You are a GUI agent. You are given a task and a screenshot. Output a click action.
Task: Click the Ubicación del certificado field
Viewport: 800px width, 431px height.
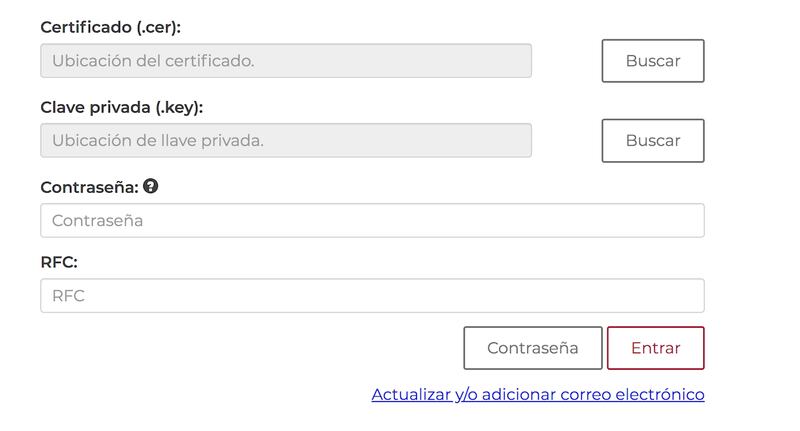coord(286,61)
